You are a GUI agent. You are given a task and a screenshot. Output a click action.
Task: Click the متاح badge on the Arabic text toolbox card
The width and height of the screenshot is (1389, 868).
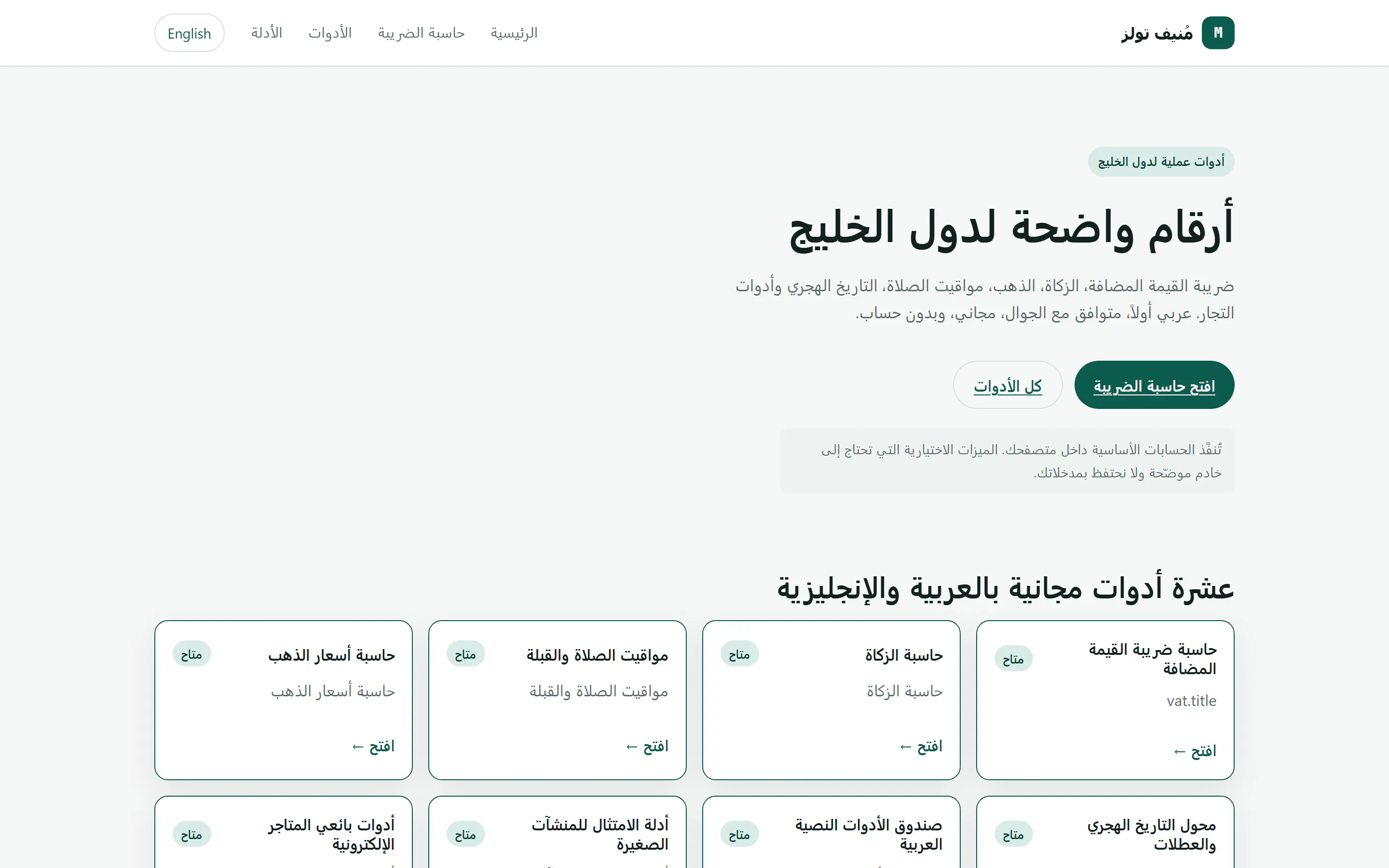tap(739, 834)
